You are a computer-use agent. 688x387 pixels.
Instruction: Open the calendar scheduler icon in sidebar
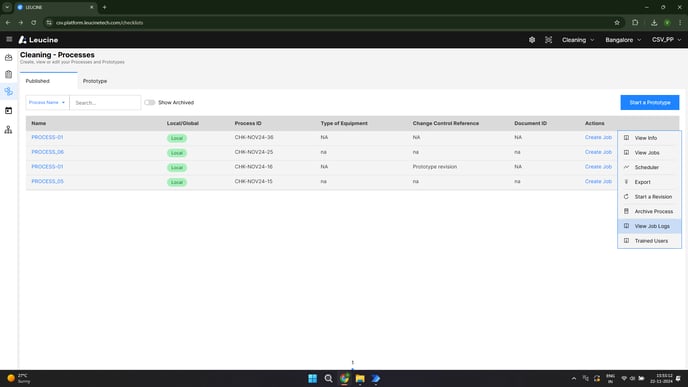pos(8,111)
